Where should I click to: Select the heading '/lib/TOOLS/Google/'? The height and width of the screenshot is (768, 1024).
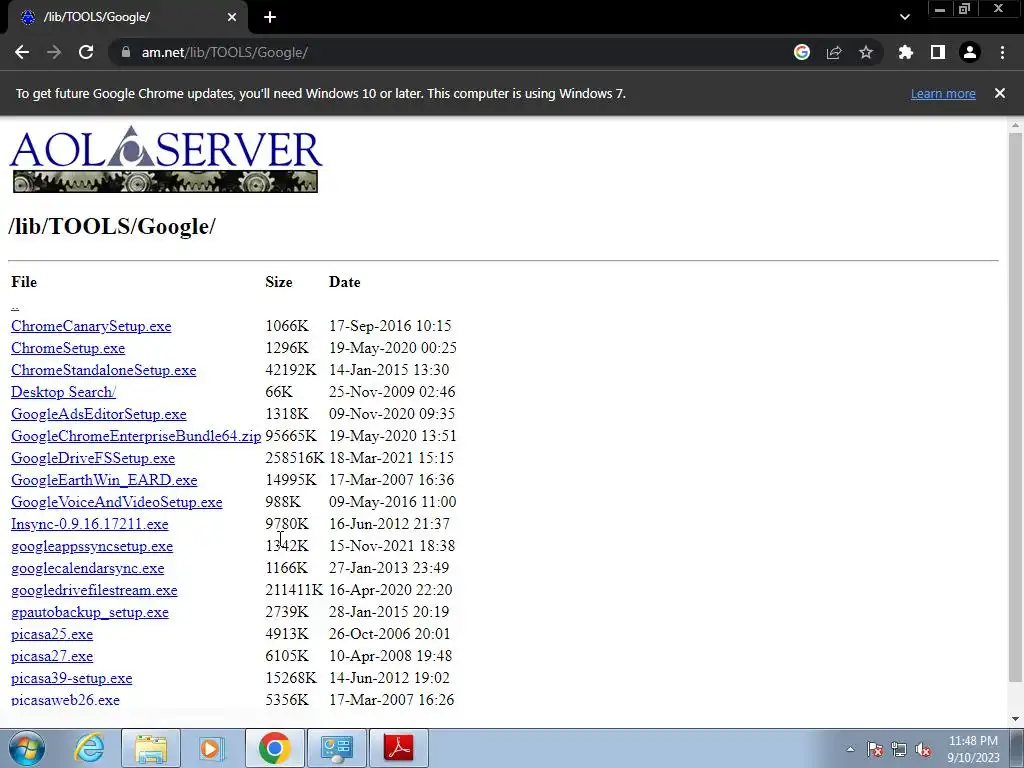tap(112, 226)
